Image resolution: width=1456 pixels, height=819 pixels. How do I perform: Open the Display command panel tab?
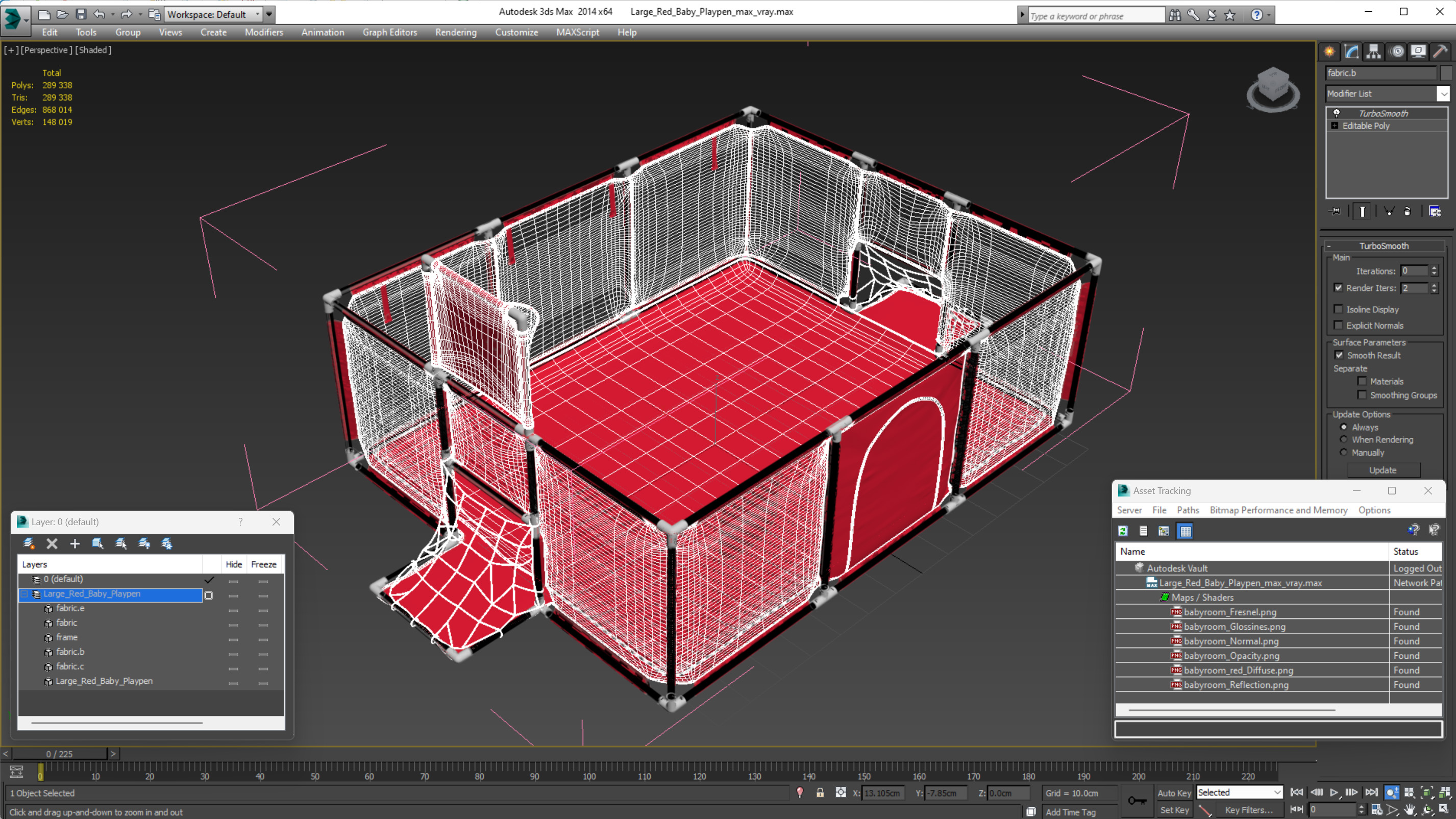1418,52
